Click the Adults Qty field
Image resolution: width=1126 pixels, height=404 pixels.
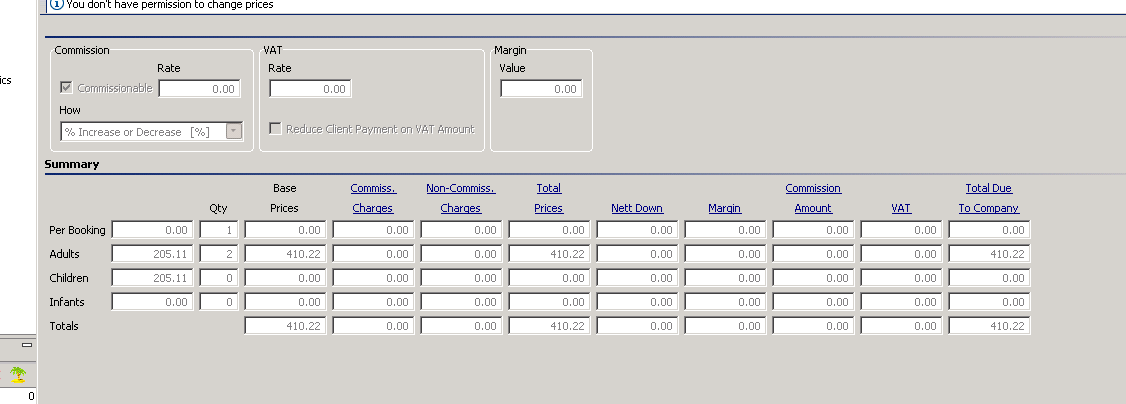(x=218, y=254)
